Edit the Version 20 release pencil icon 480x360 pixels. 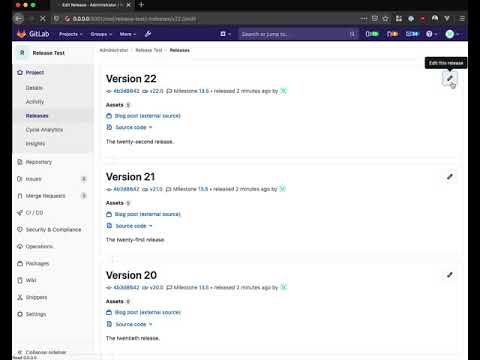pos(449,275)
